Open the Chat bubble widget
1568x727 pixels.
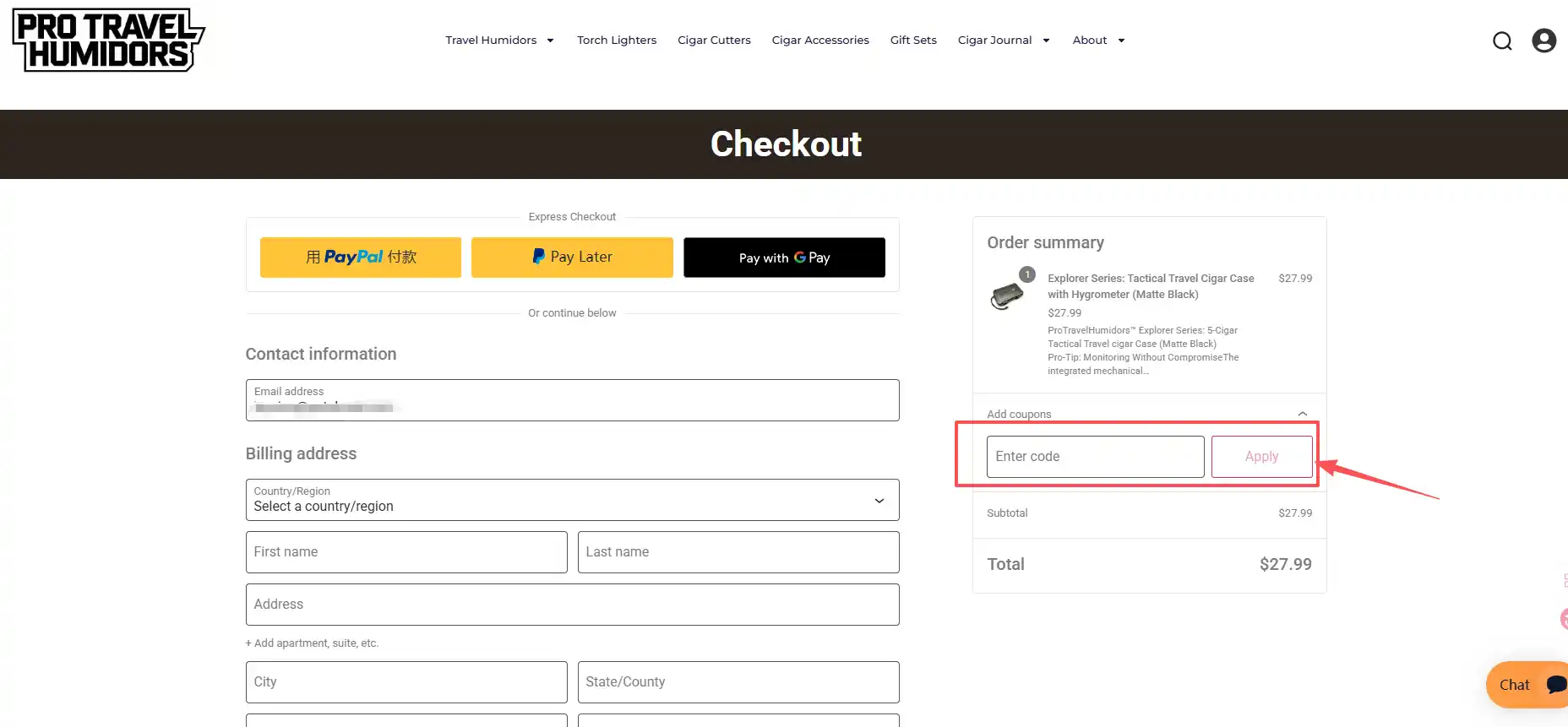[x=1527, y=685]
